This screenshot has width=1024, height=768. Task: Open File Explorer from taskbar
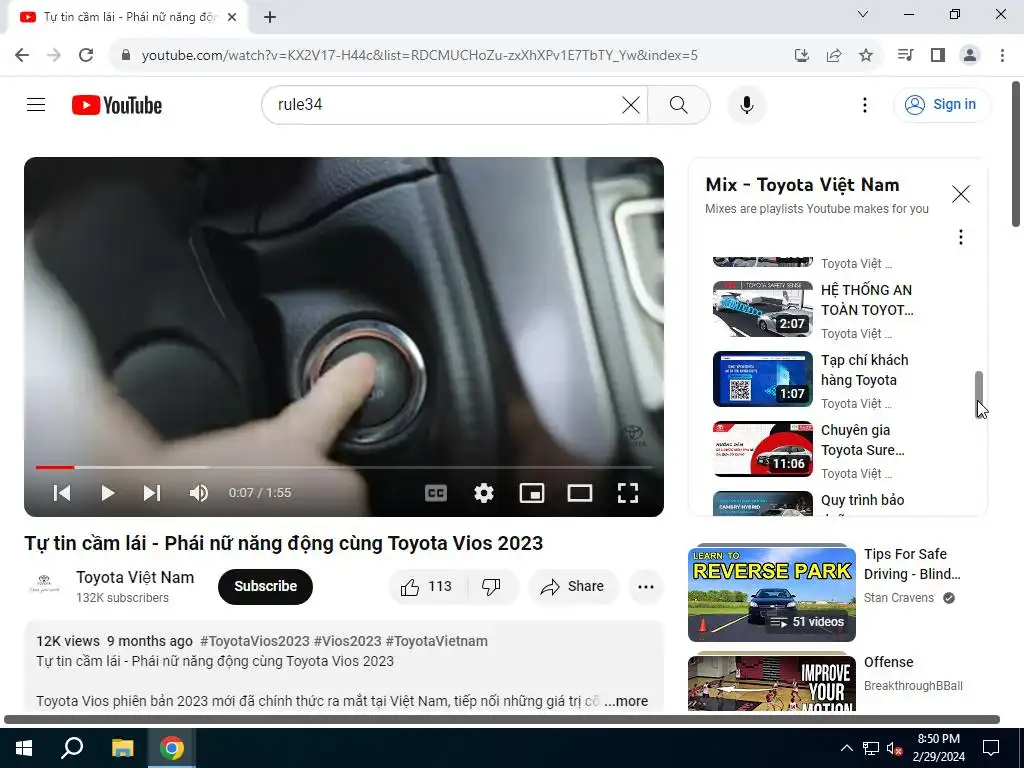coord(122,748)
